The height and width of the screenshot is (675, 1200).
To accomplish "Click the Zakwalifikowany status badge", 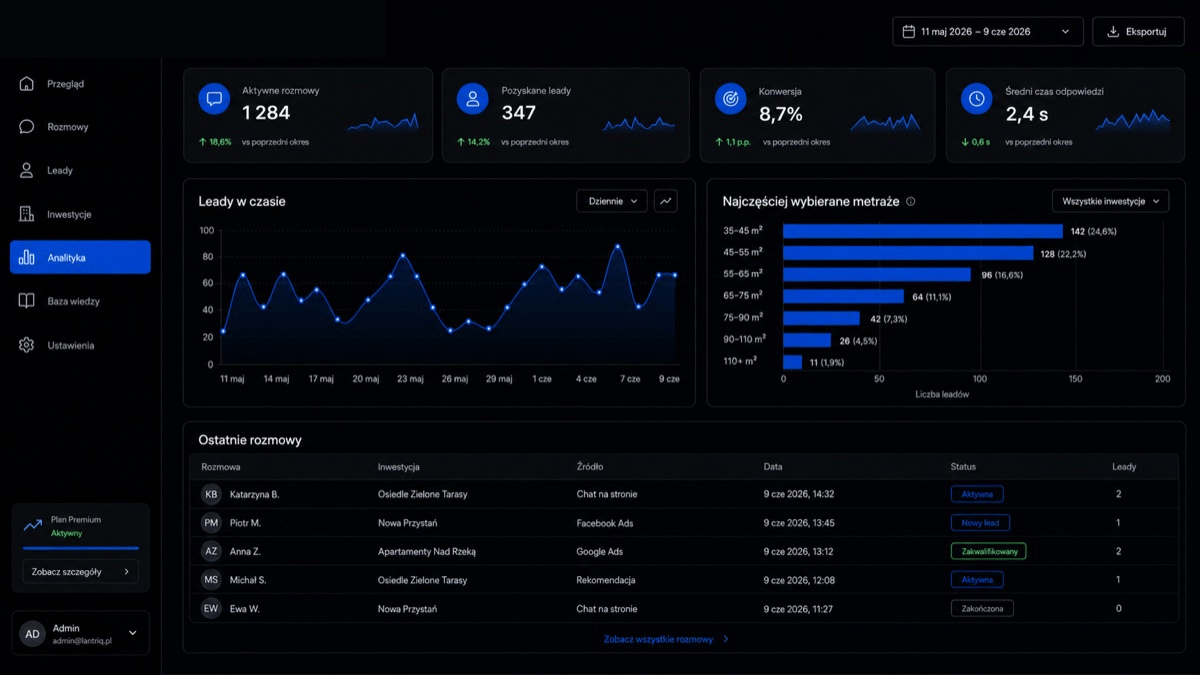I will (988, 551).
